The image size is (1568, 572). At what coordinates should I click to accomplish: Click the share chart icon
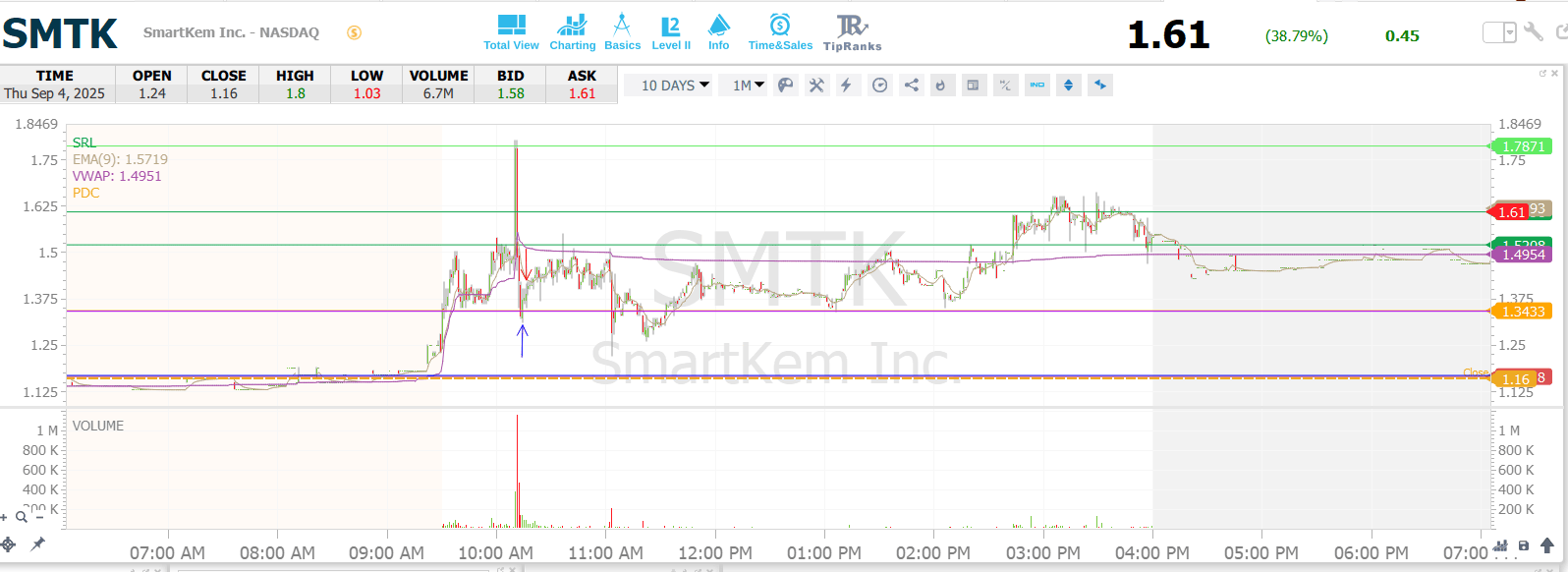coord(912,86)
